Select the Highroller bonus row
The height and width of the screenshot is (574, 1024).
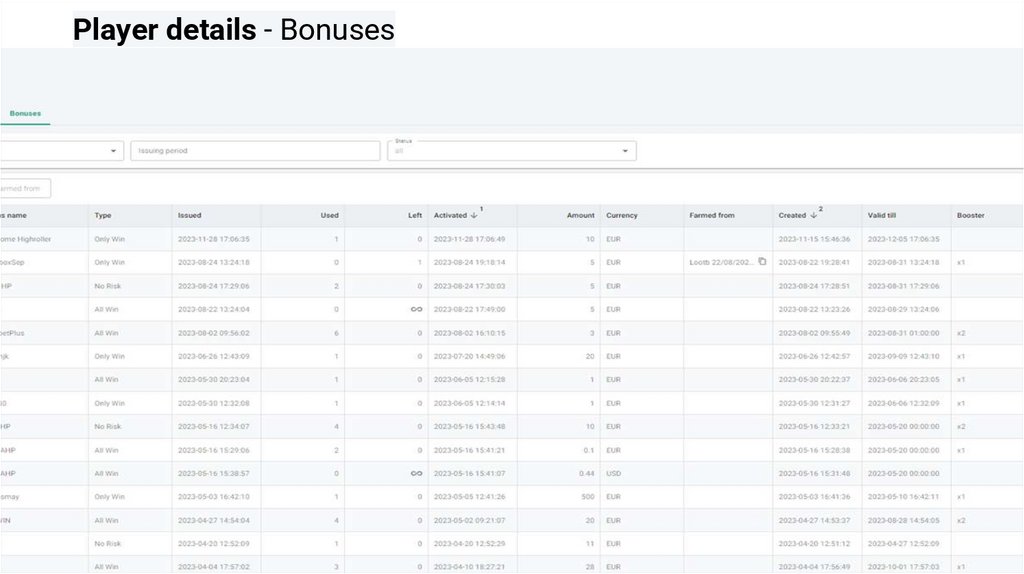(x=511, y=239)
